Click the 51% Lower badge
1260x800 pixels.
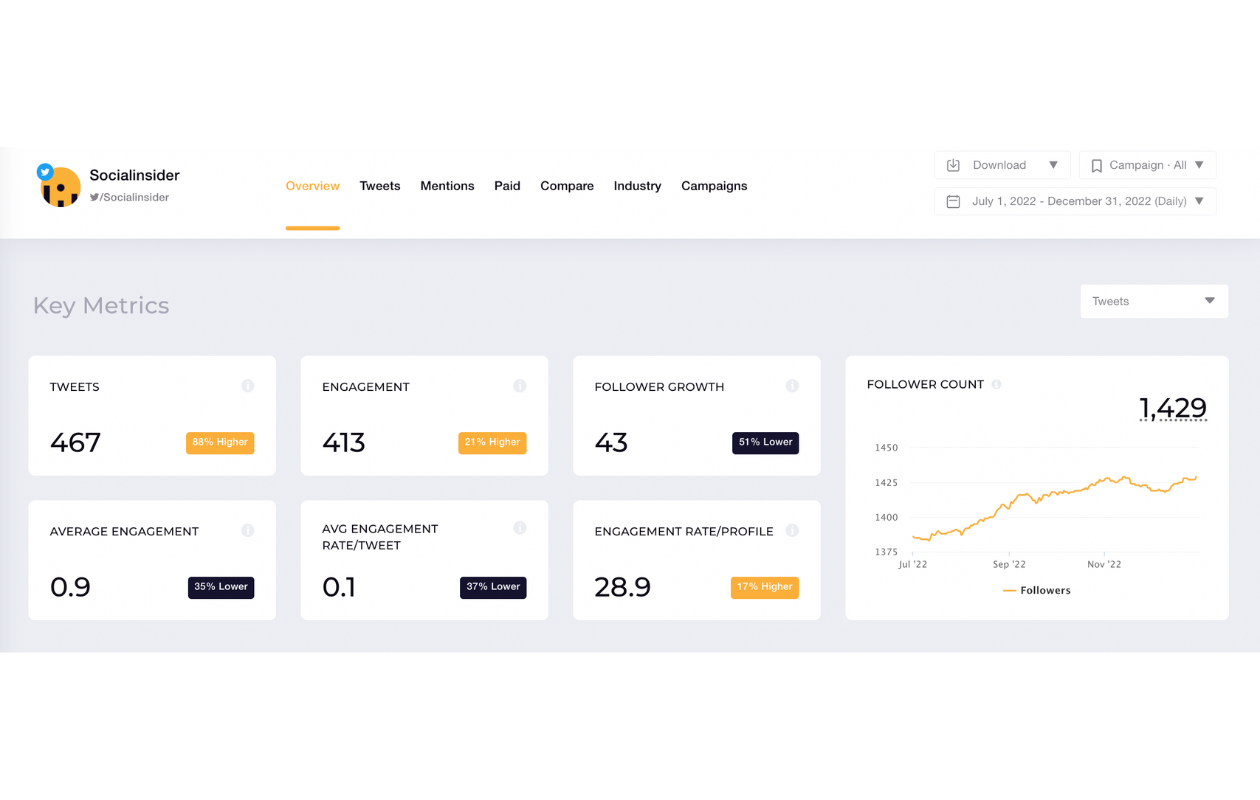tap(765, 442)
